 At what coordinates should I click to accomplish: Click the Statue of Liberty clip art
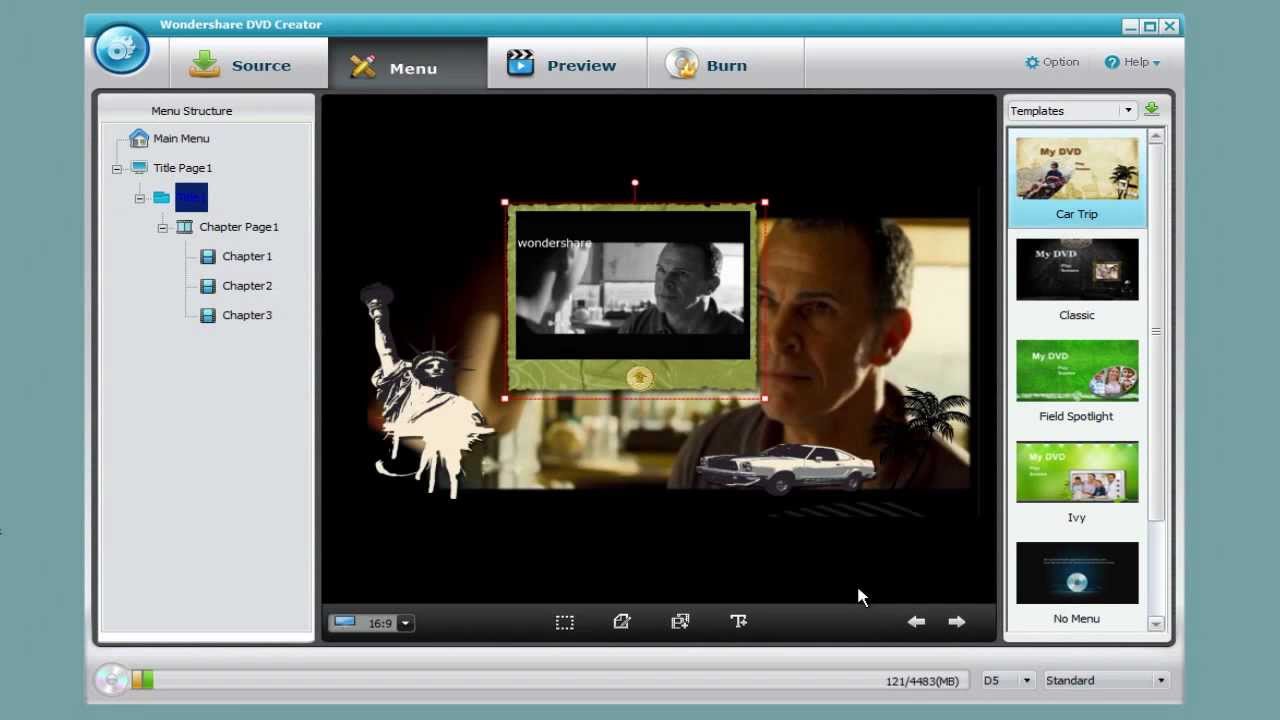(x=426, y=390)
